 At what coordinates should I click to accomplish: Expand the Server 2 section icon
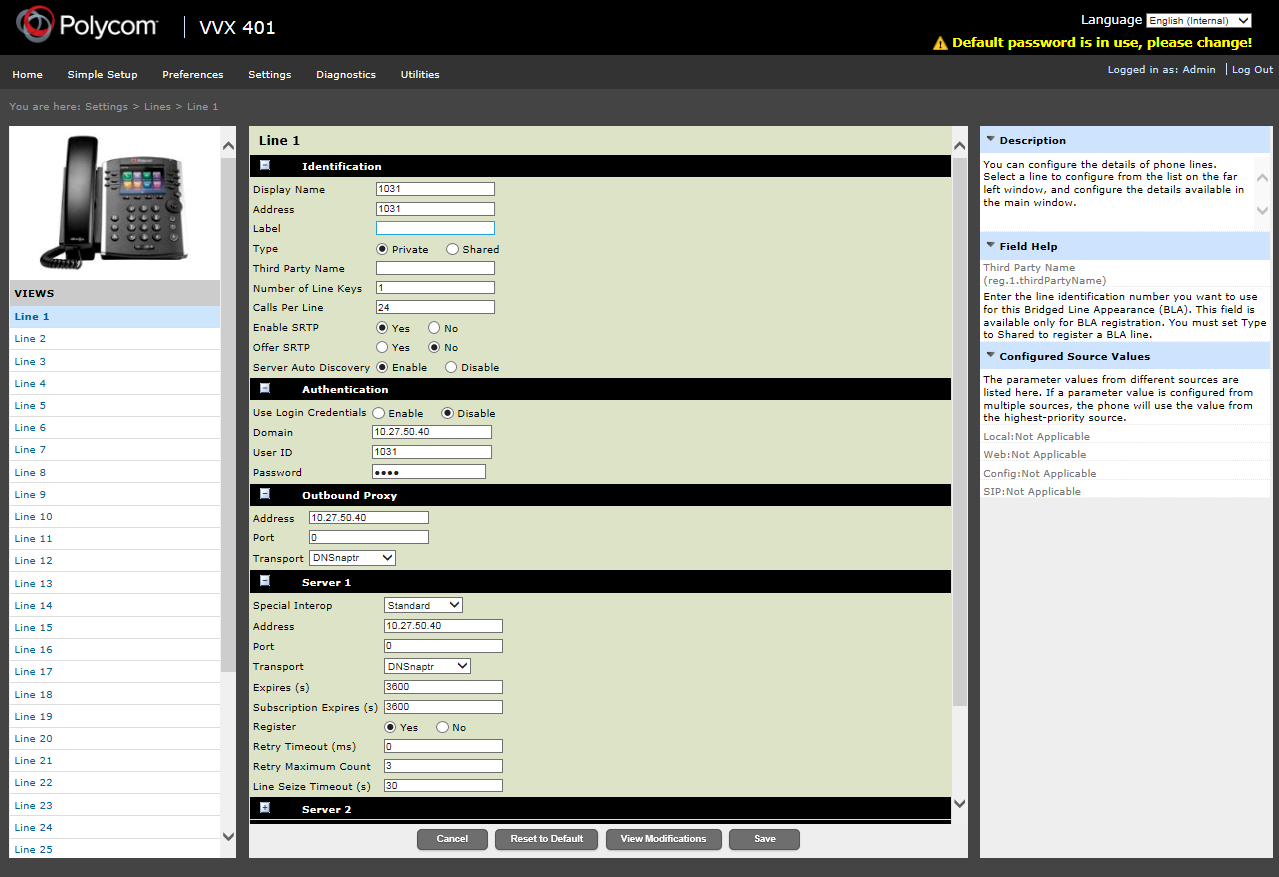click(x=265, y=808)
